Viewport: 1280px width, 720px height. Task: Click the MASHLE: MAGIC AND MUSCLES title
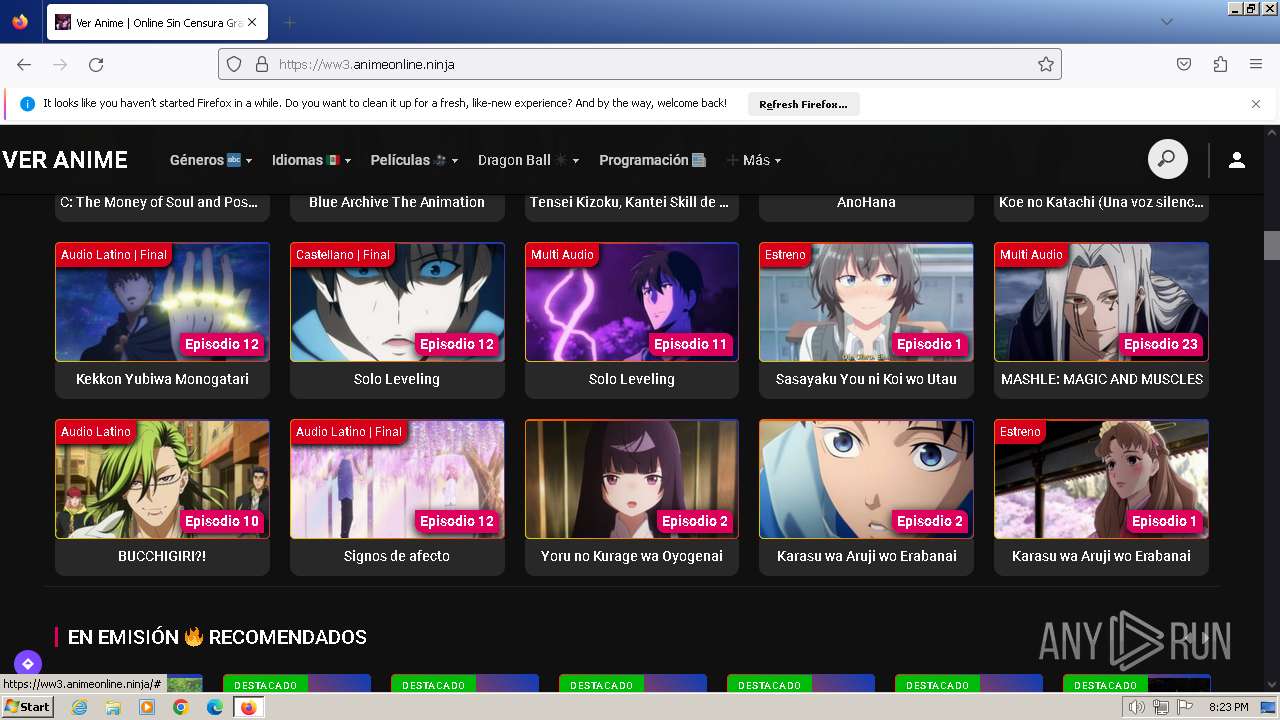click(x=1102, y=379)
